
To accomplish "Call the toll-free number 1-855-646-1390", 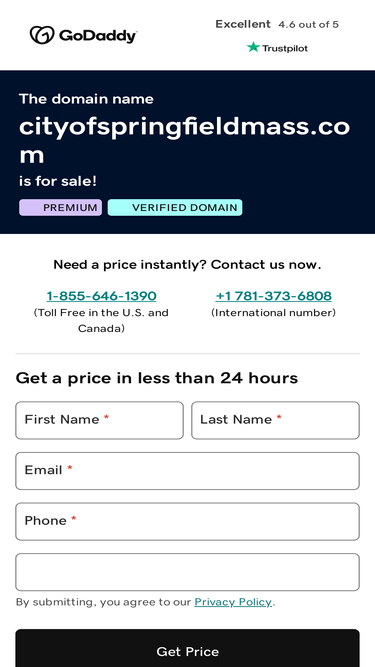I will coord(101,296).
